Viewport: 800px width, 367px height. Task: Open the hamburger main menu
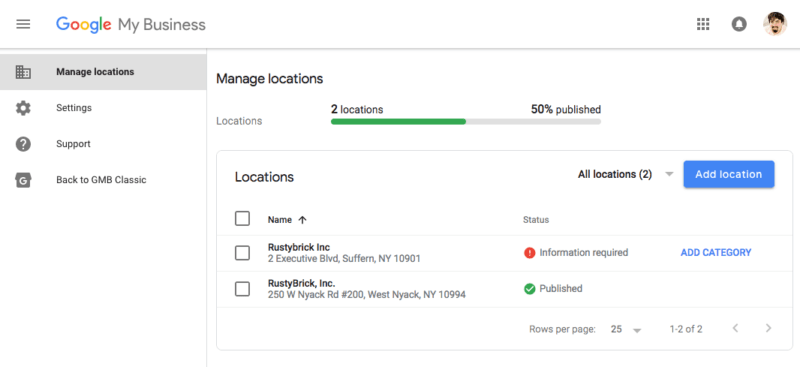pyautogui.click(x=23, y=24)
